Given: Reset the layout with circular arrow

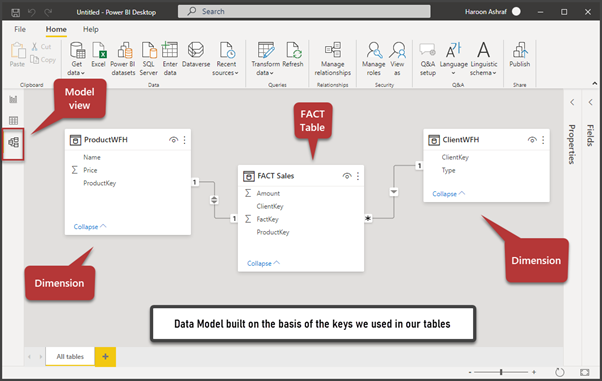Looking at the screenshot, I should [560, 372].
